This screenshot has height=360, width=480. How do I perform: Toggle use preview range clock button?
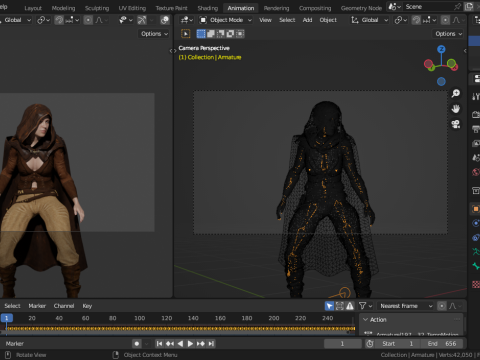370,344
